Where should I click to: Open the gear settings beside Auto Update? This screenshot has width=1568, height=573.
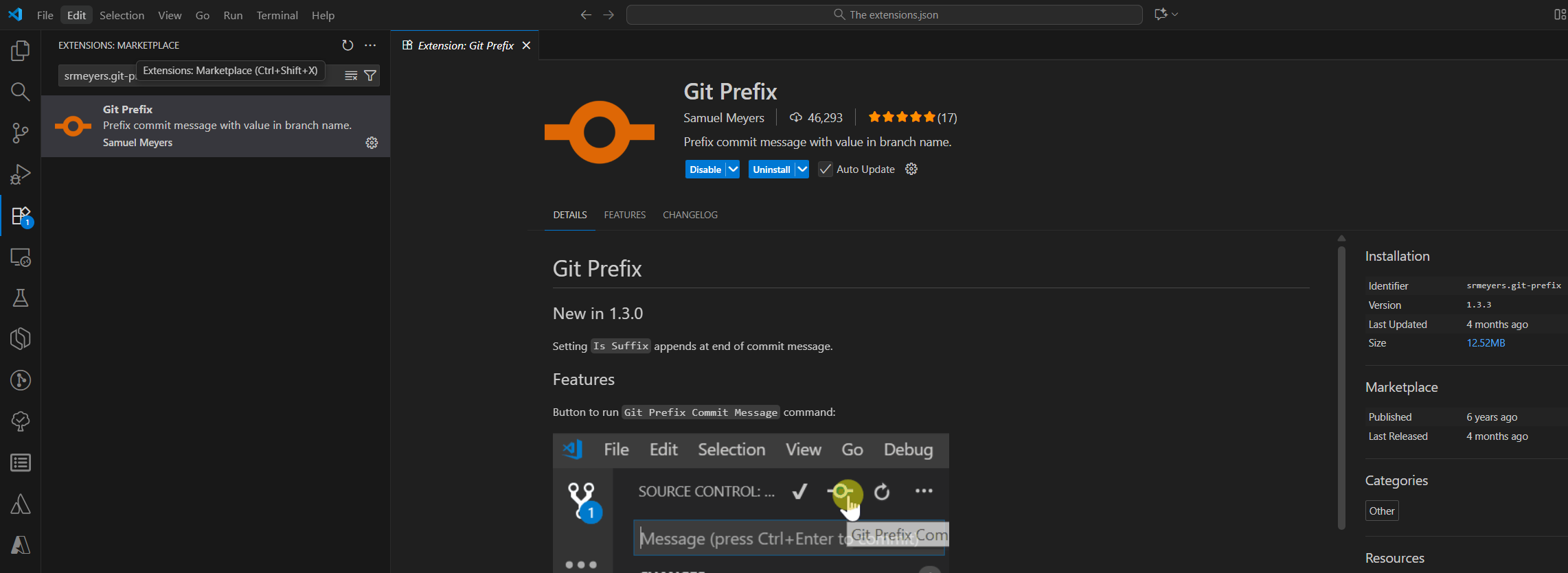coord(911,169)
